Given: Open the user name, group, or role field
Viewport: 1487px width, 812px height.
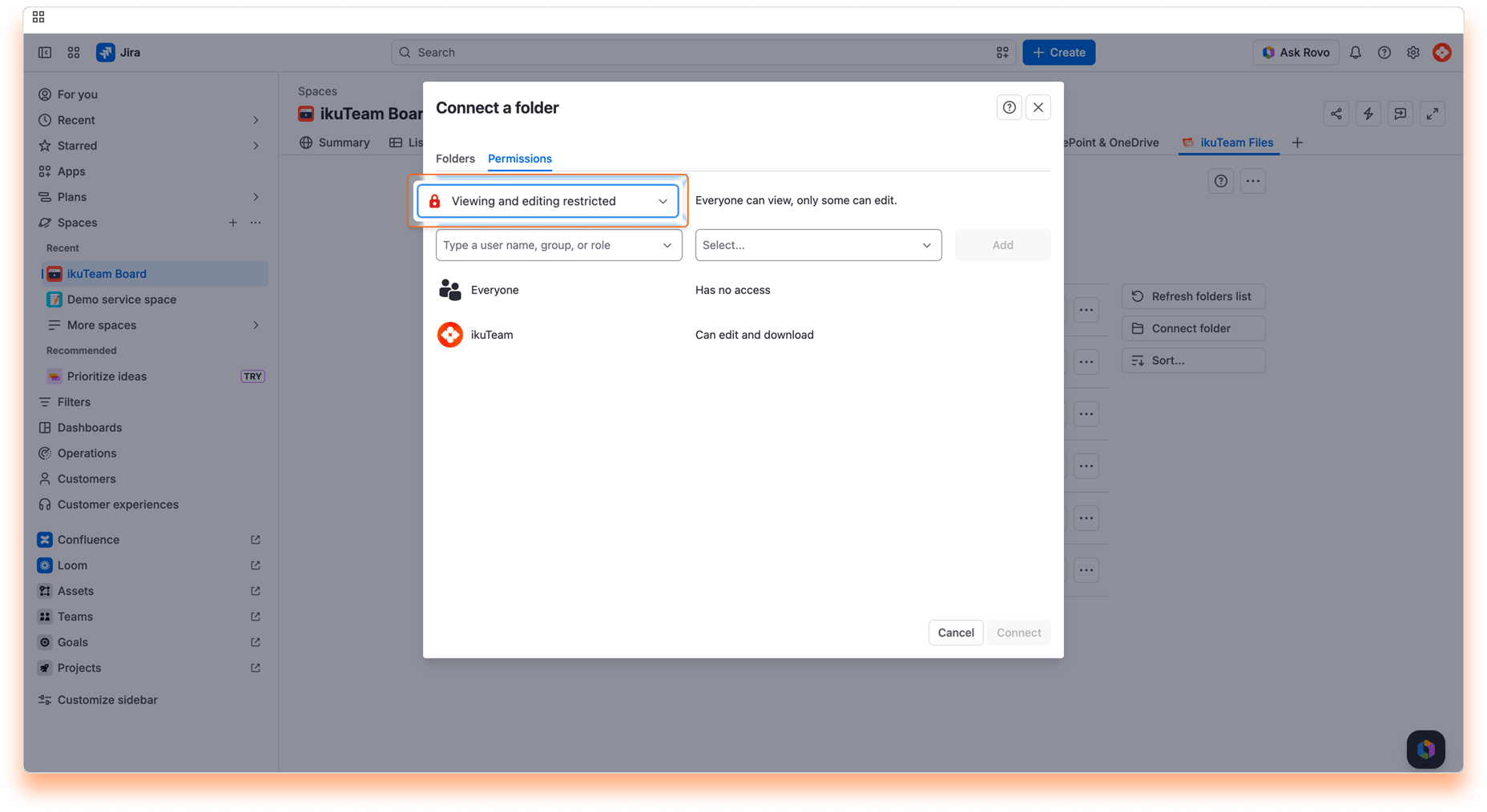Looking at the screenshot, I should 558,245.
